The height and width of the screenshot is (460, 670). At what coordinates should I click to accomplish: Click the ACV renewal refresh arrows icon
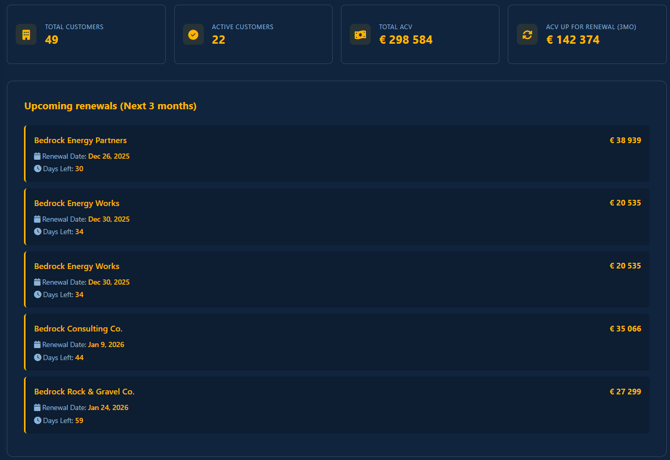(527, 34)
